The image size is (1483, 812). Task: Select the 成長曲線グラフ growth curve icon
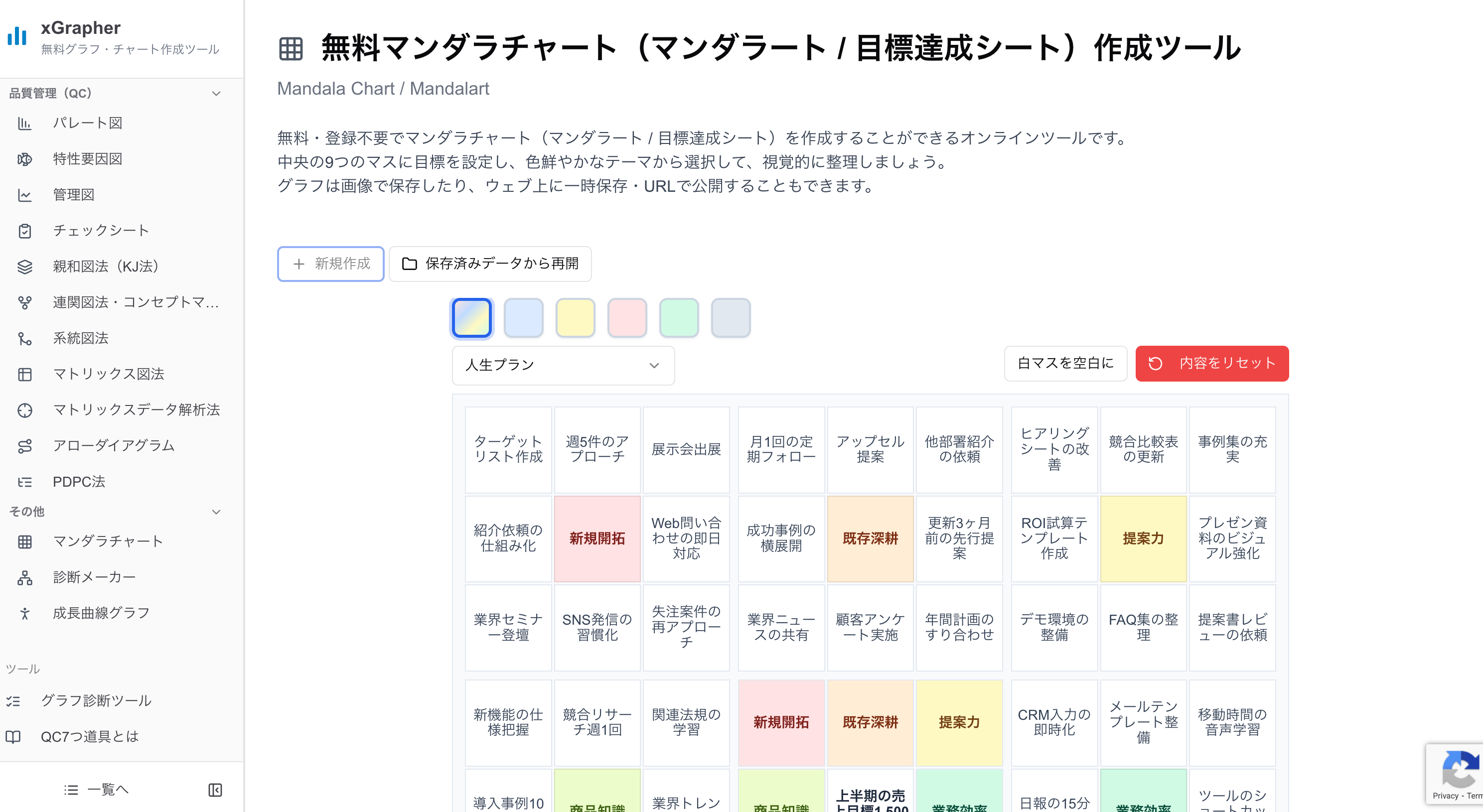[x=25, y=613]
